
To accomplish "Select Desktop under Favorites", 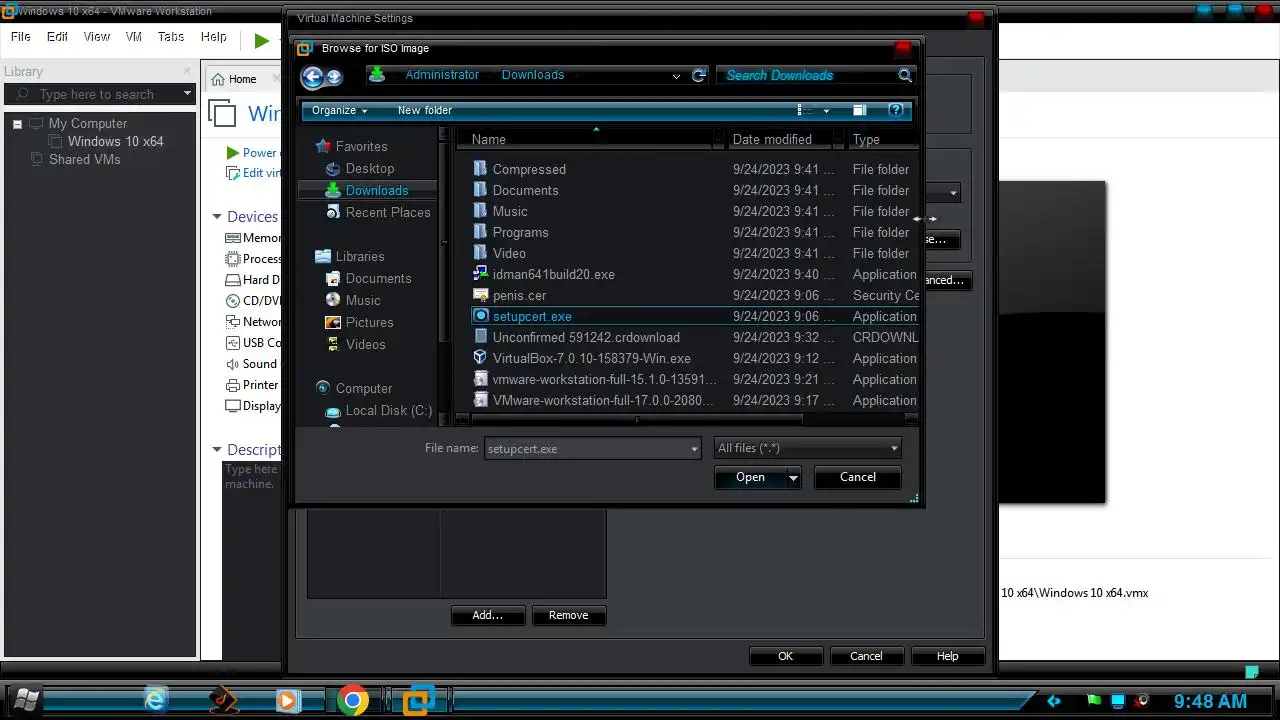I will point(370,168).
